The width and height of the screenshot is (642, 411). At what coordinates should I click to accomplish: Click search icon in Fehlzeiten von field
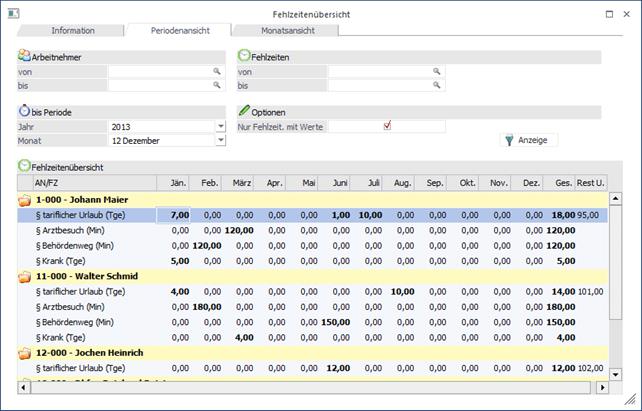[436, 72]
